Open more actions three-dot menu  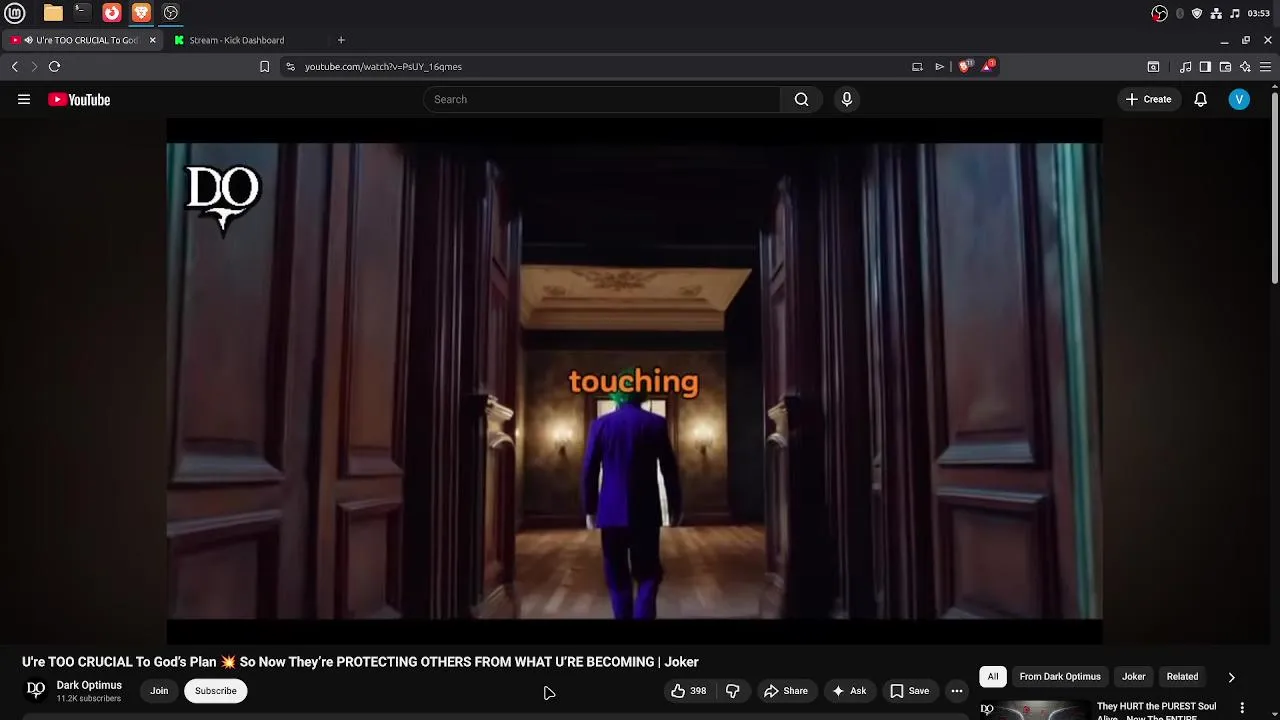(957, 691)
